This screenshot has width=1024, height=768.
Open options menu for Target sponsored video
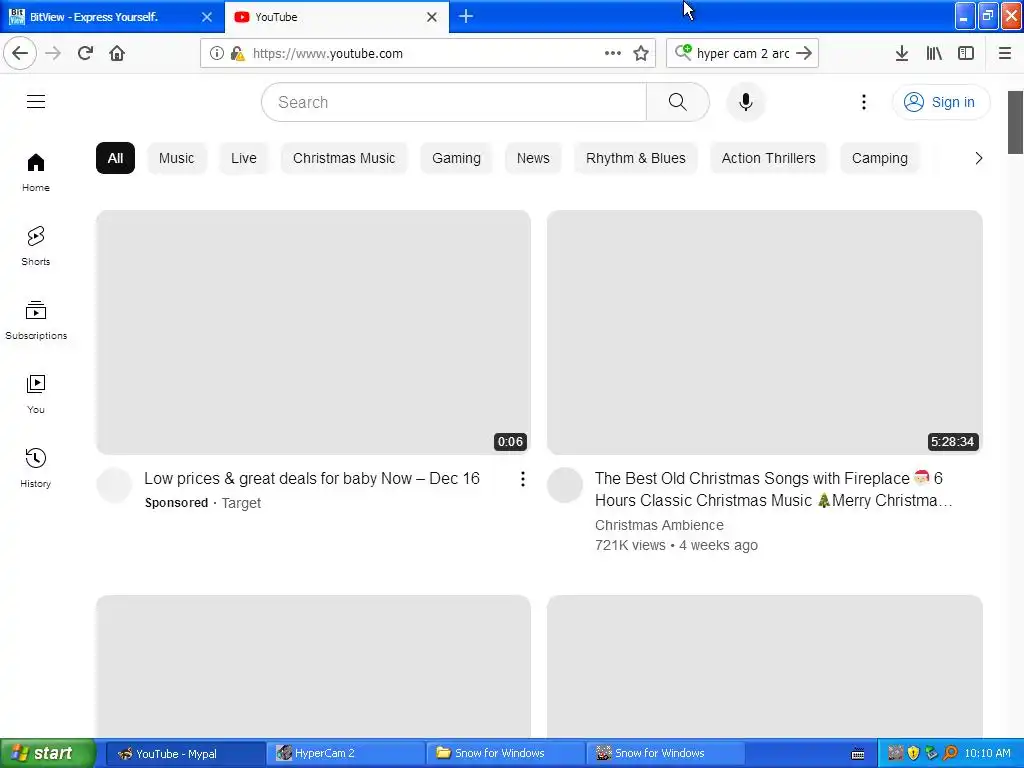[522, 479]
